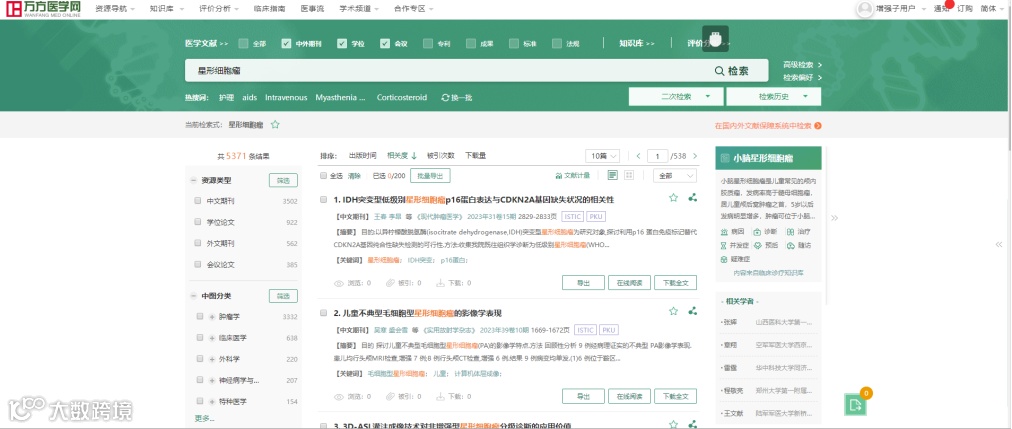Tick the 全选 select-all checkbox
This screenshot has height=429, width=1012.
(323, 175)
